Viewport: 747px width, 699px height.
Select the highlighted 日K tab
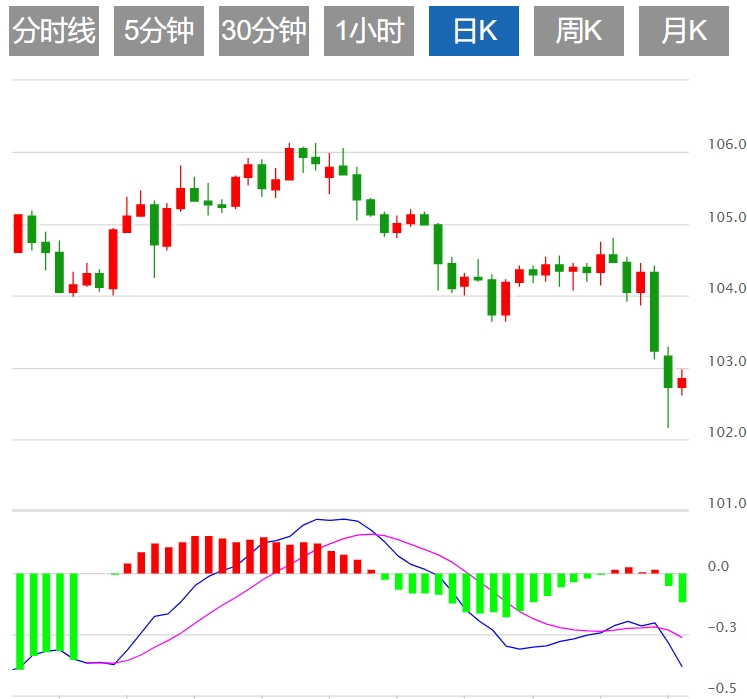click(474, 31)
